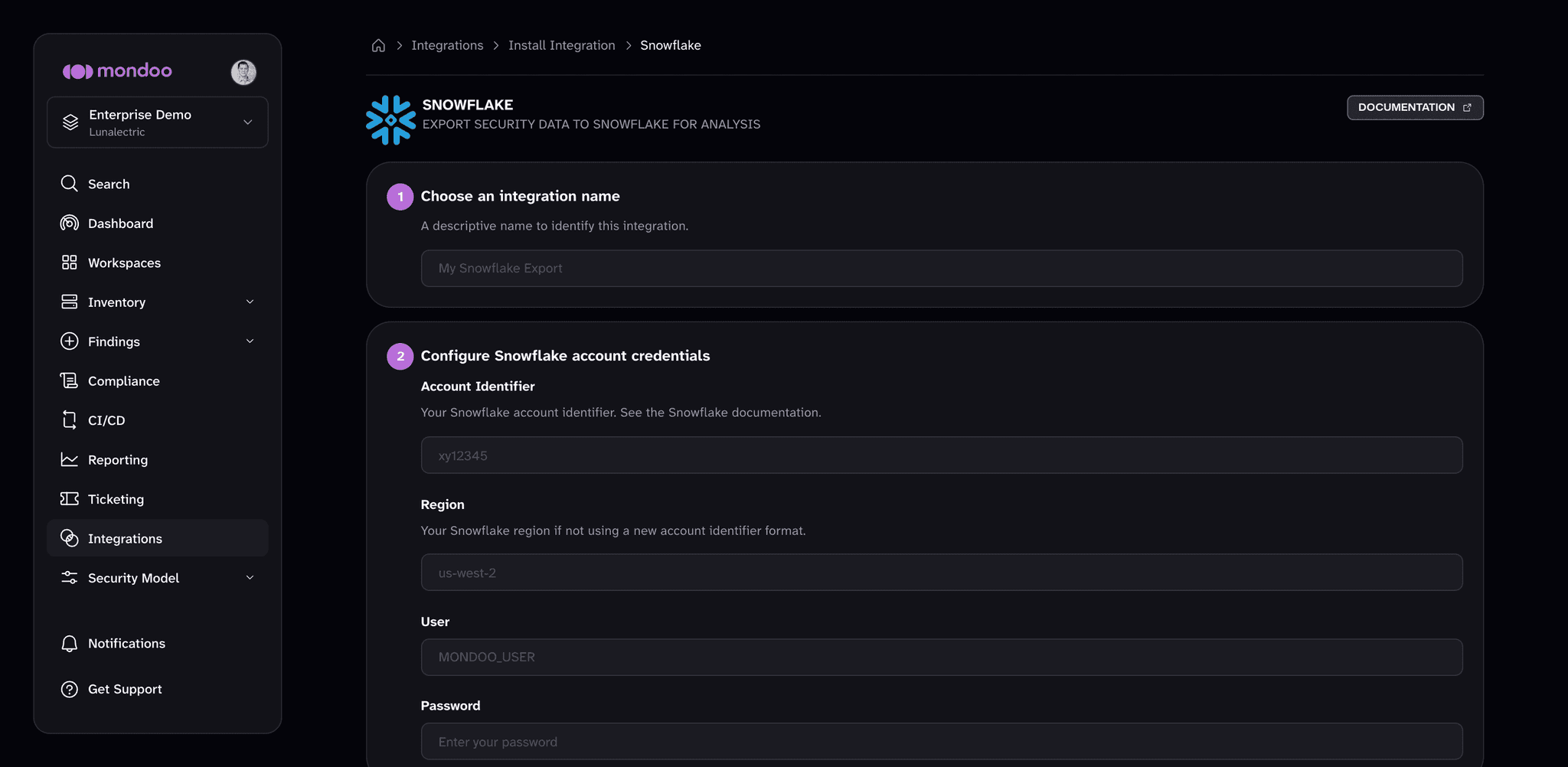Open Get Support in sidebar
Viewport: 1568px width, 767px height.
pyautogui.click(x=158, y=689)
